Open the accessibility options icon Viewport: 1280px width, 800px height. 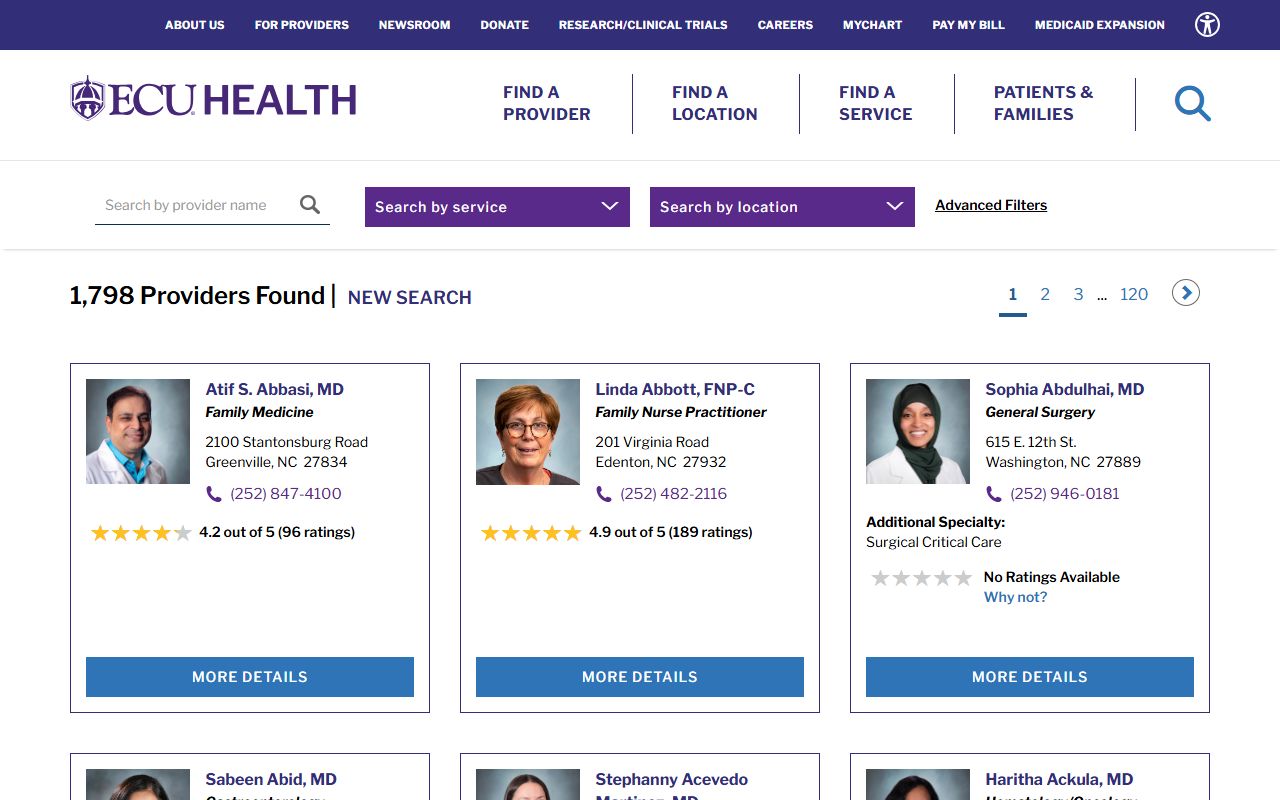tap(1207, 25)
